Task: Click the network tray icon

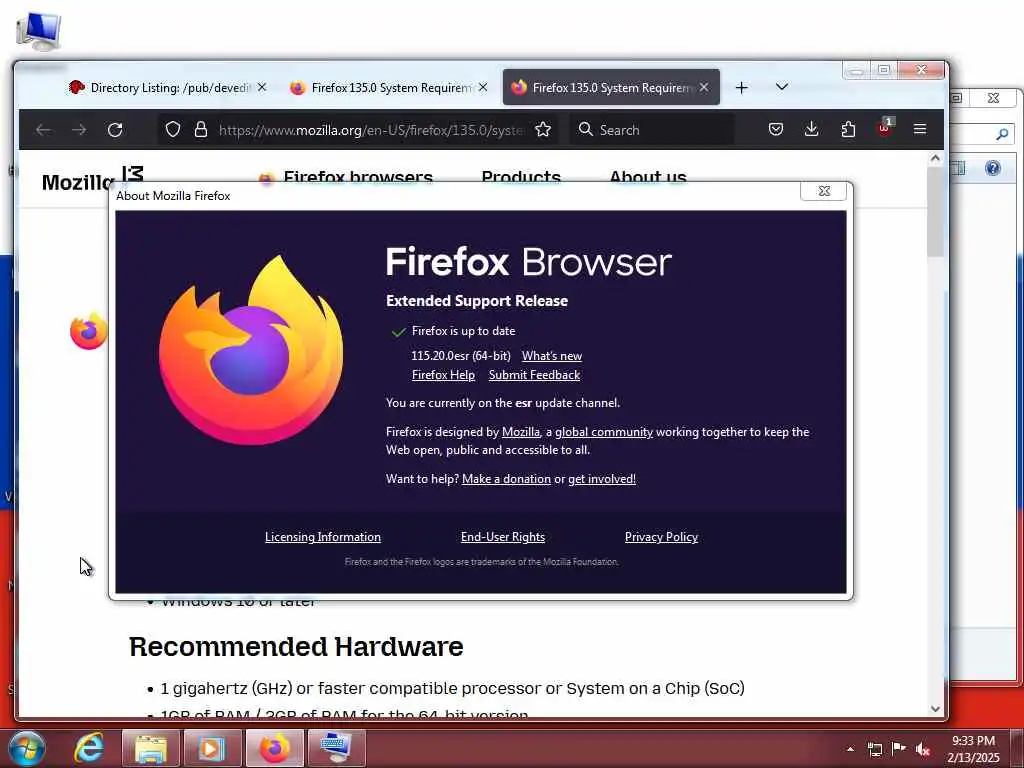Action: click(x=874, y=749)
